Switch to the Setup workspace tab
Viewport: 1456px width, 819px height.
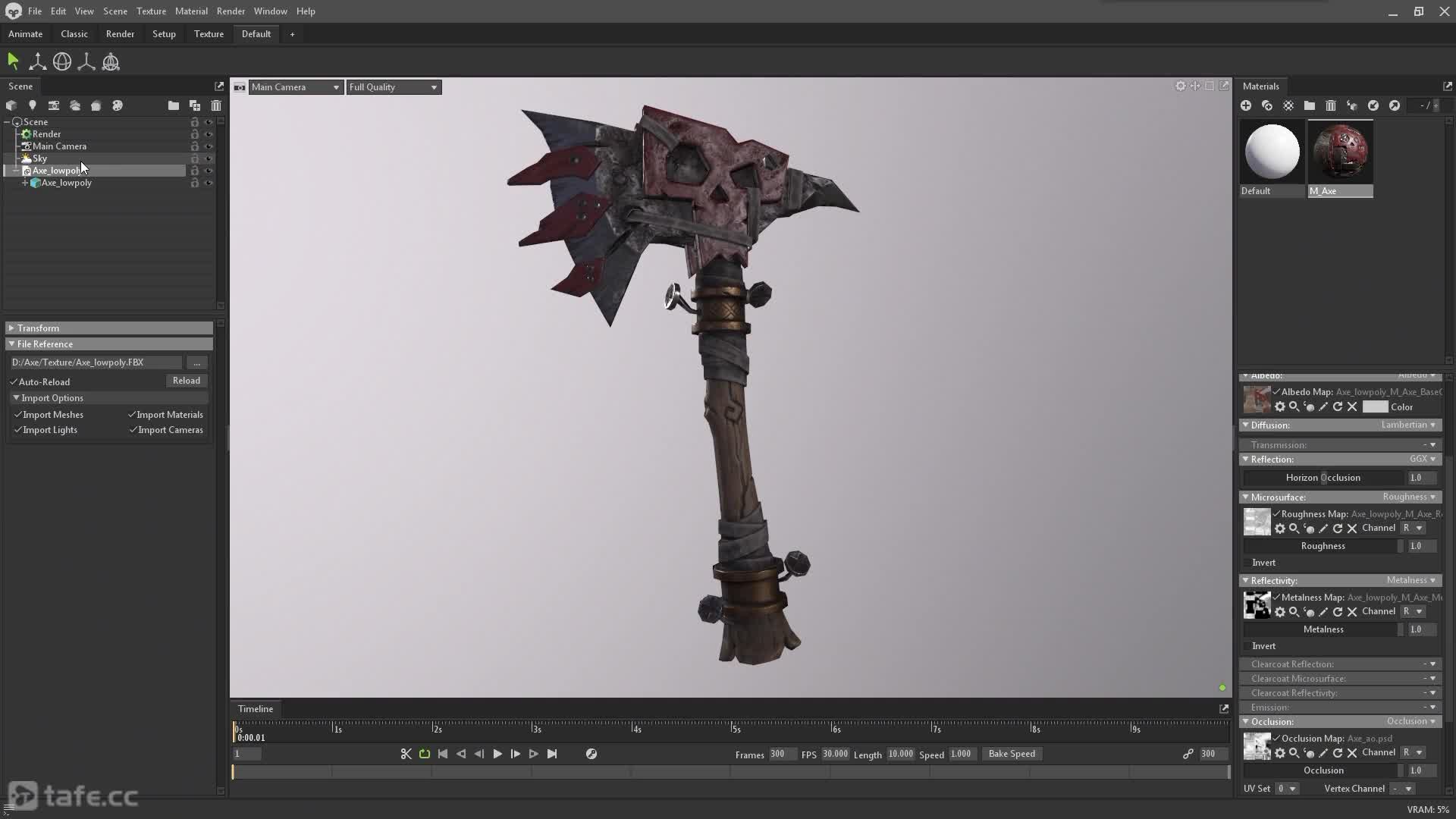(164, 34)
